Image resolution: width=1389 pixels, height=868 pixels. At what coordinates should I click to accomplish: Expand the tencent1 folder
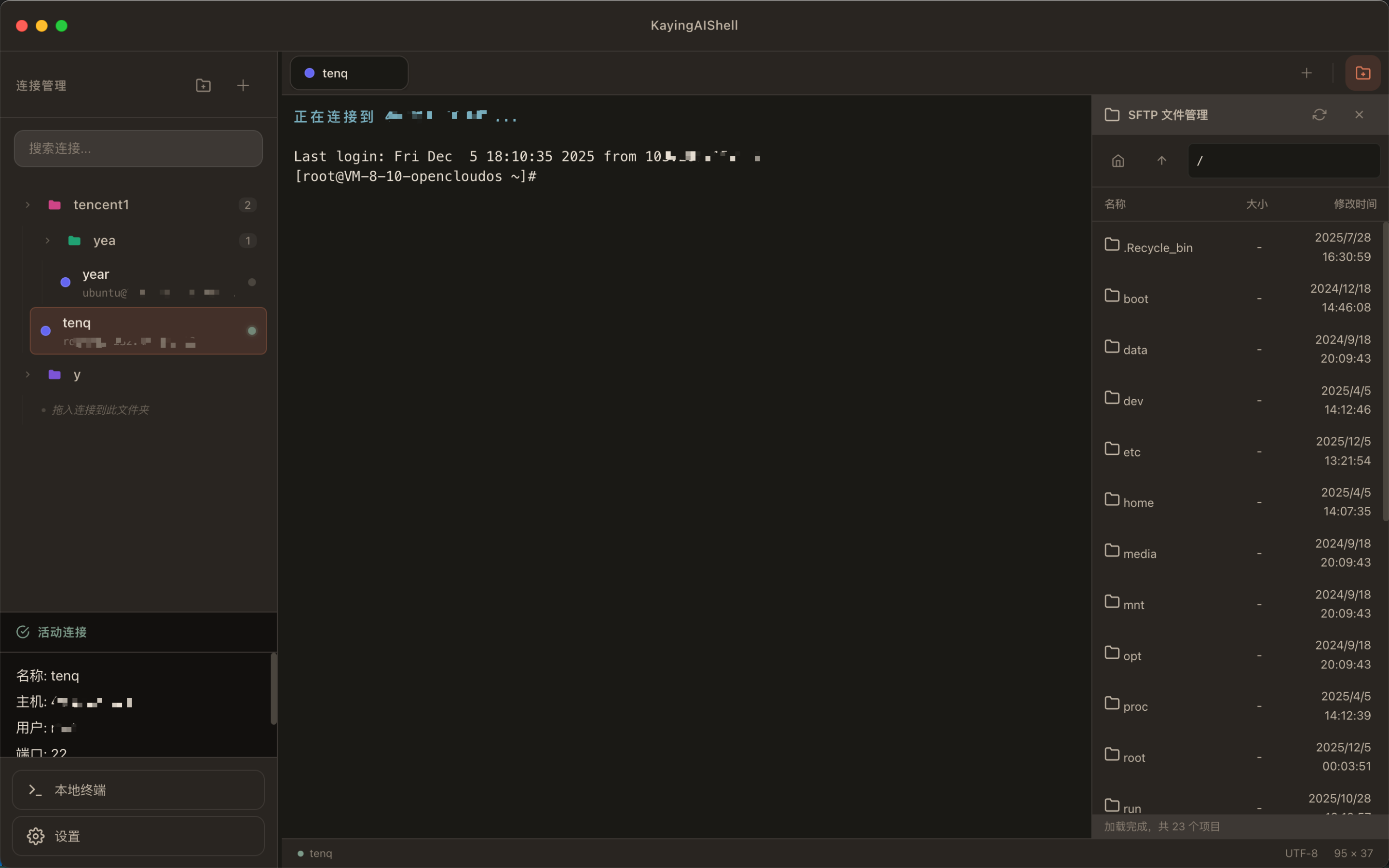pyautogui.click(x=27, y=205)
